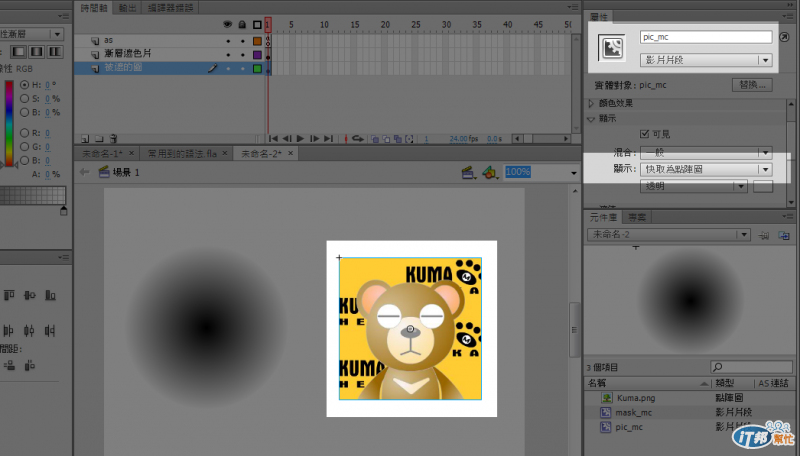
Task: Toggle the 可見 visible checkbox
Action: click(644, 134)
